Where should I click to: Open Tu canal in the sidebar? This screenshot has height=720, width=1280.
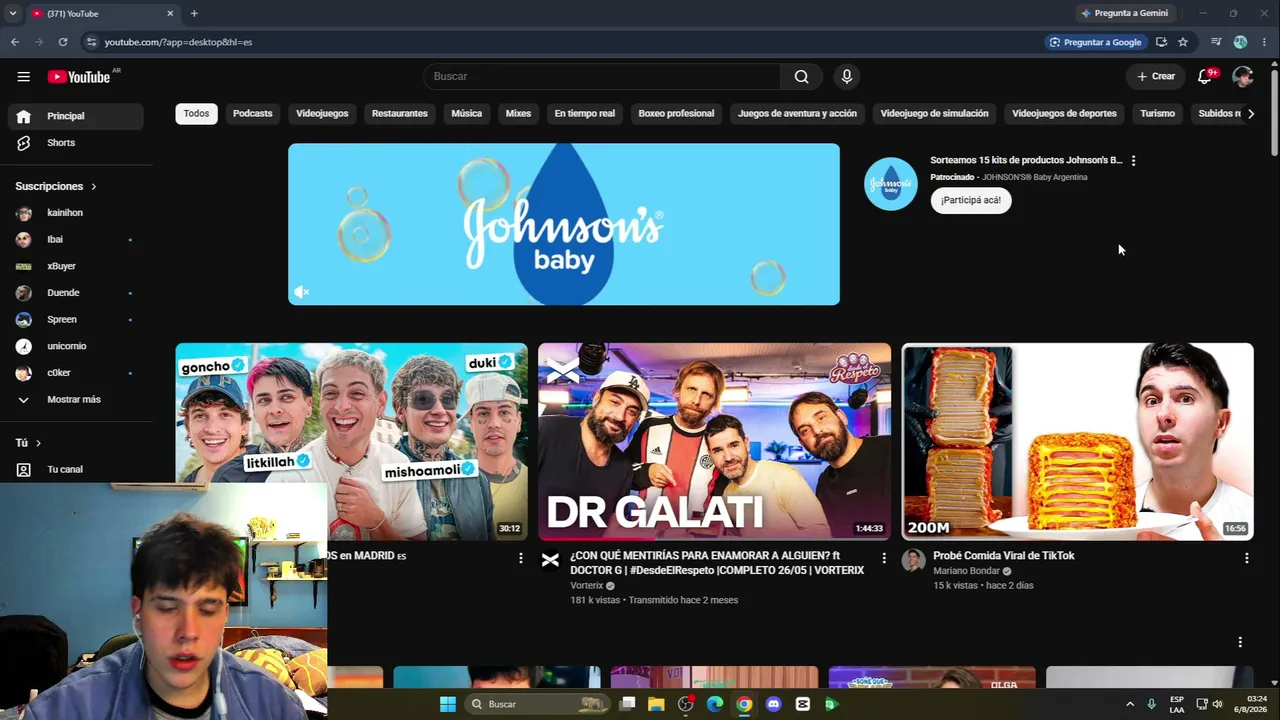click(76, 469)
